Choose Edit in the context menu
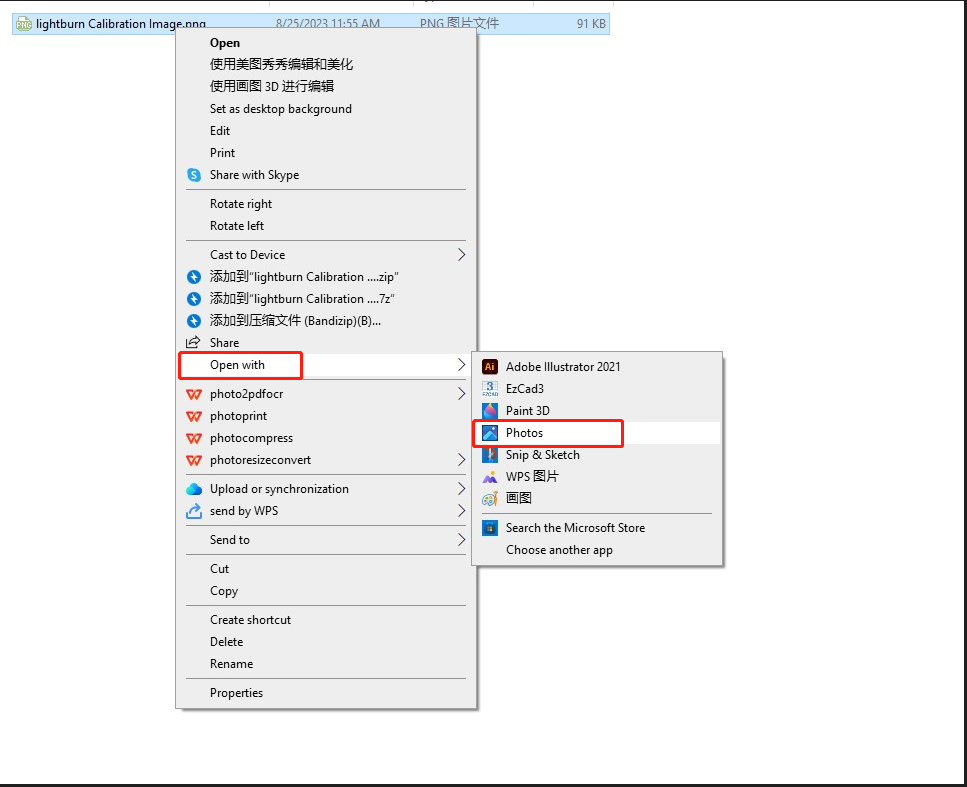The width and height of the screenshot is (967, 787). coord(326,131)
